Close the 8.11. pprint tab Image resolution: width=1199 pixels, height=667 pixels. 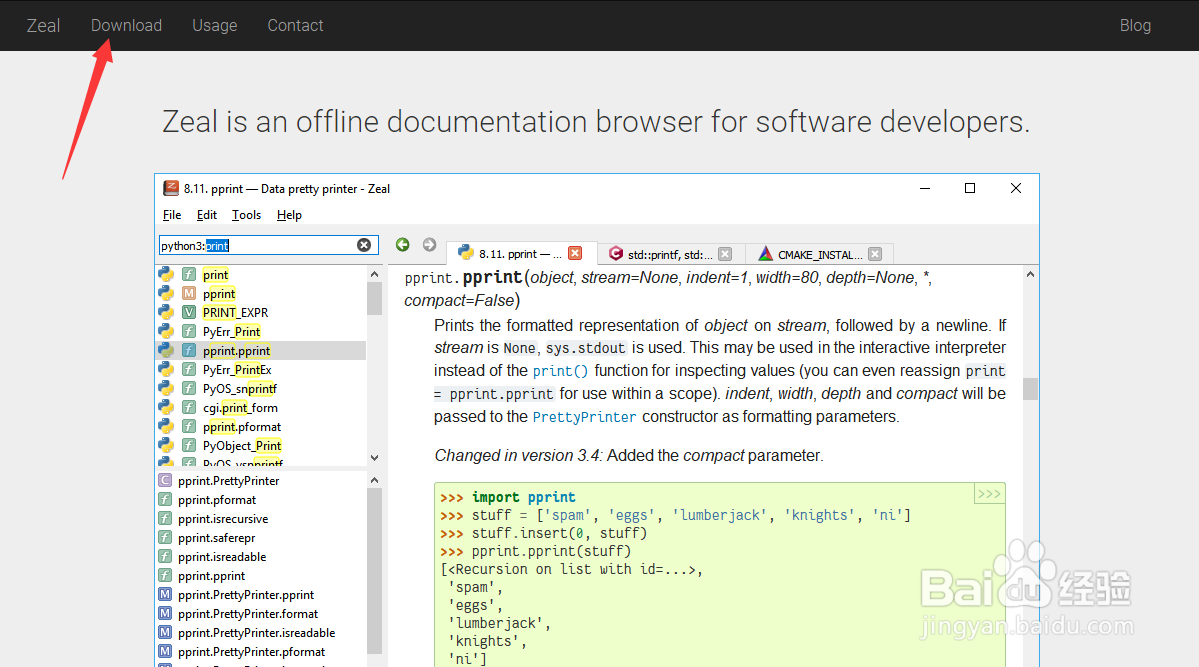pos(575,253)
